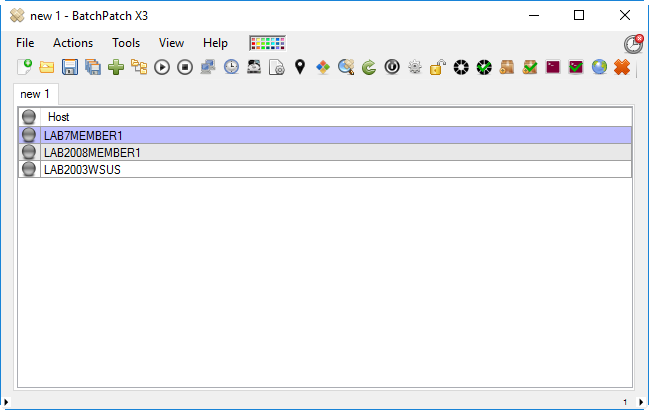Viewport: 649px width, 410px height.
Task: Click the folder tree hierarchy icon
Action: coord(139,67)
